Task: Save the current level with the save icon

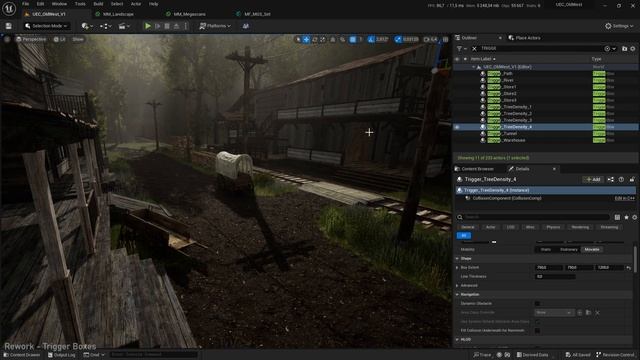Action: tap(9, 26)
